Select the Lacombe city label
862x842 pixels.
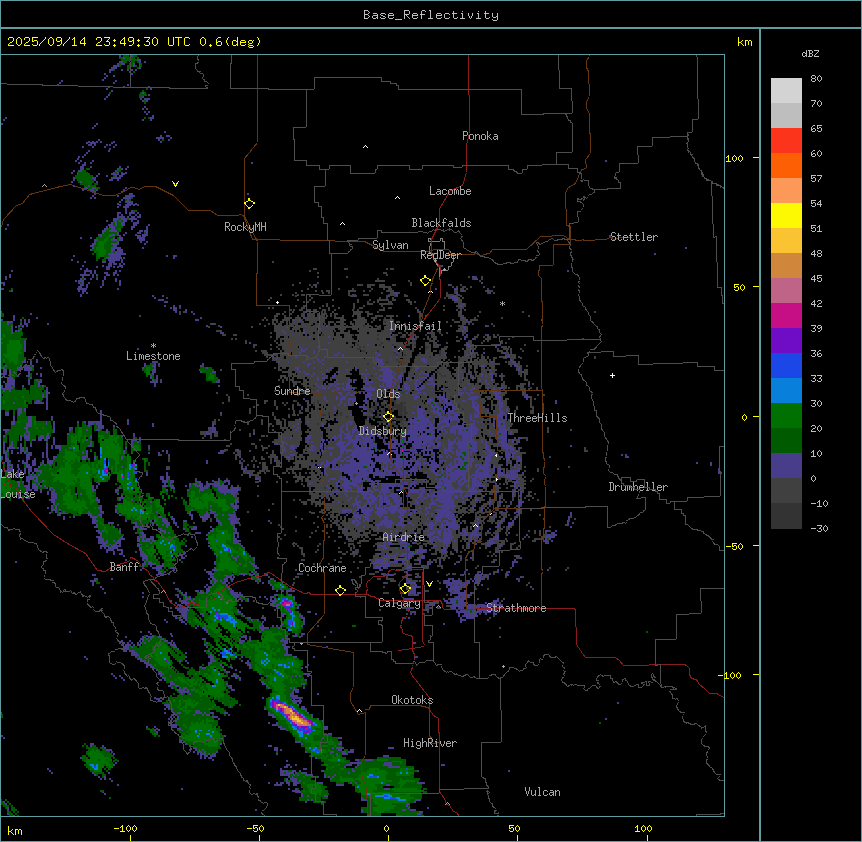point(450,191)
